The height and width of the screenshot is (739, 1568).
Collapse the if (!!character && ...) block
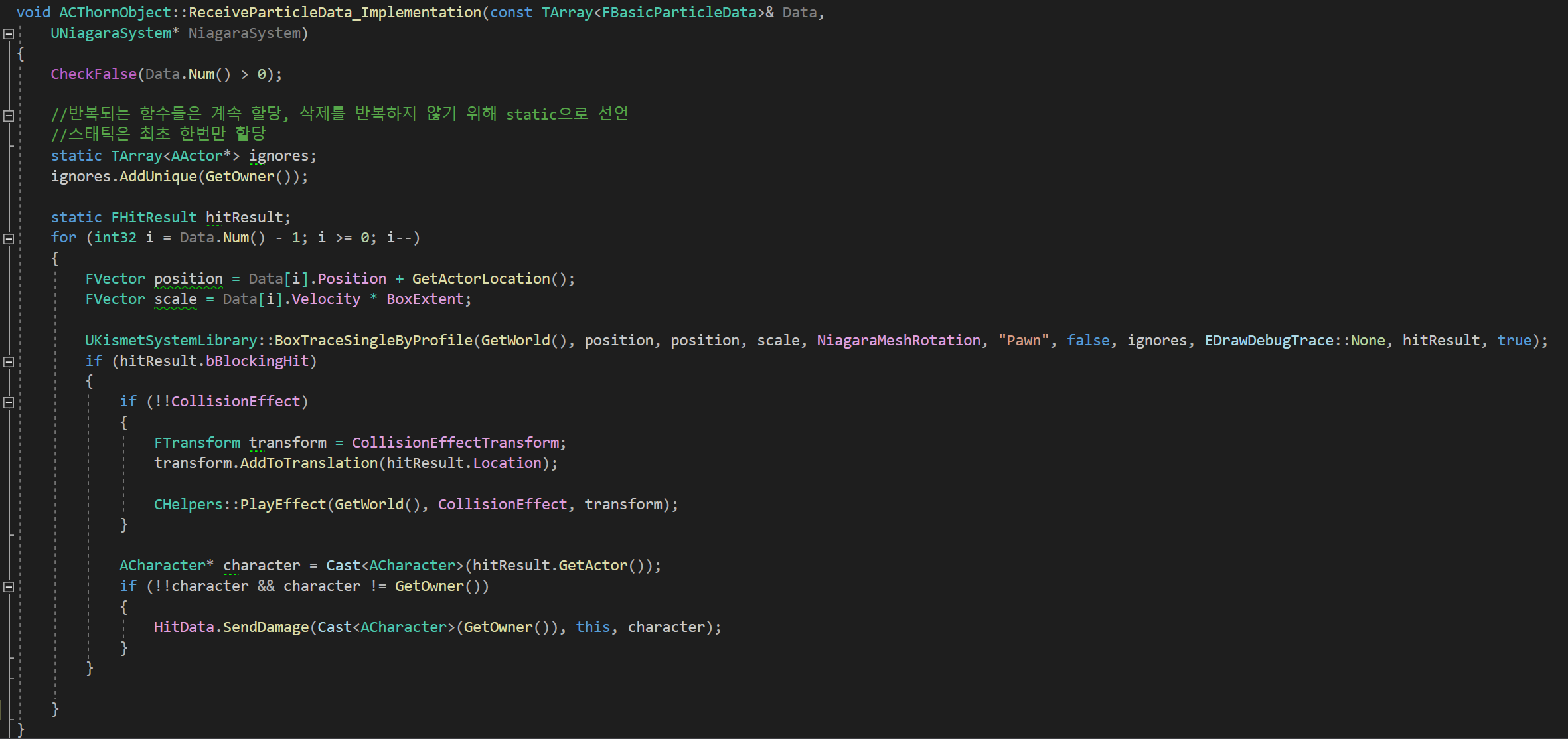coord(9,587)
